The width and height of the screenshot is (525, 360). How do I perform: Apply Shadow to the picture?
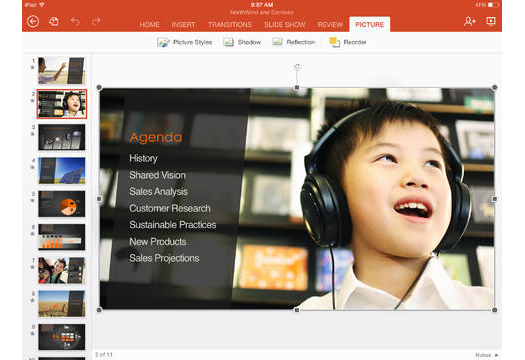click(x=242, y=42)
